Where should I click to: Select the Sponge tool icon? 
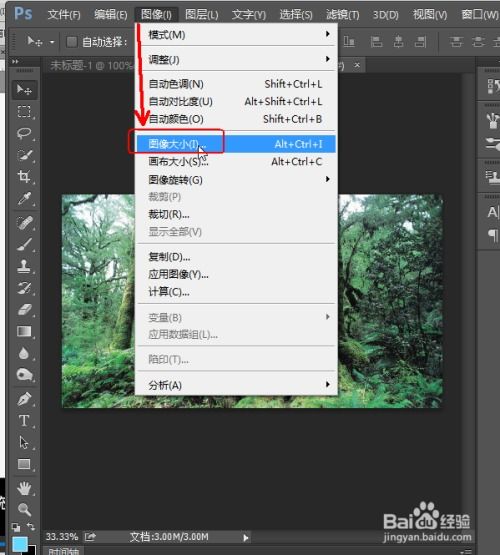pos(24,374)
